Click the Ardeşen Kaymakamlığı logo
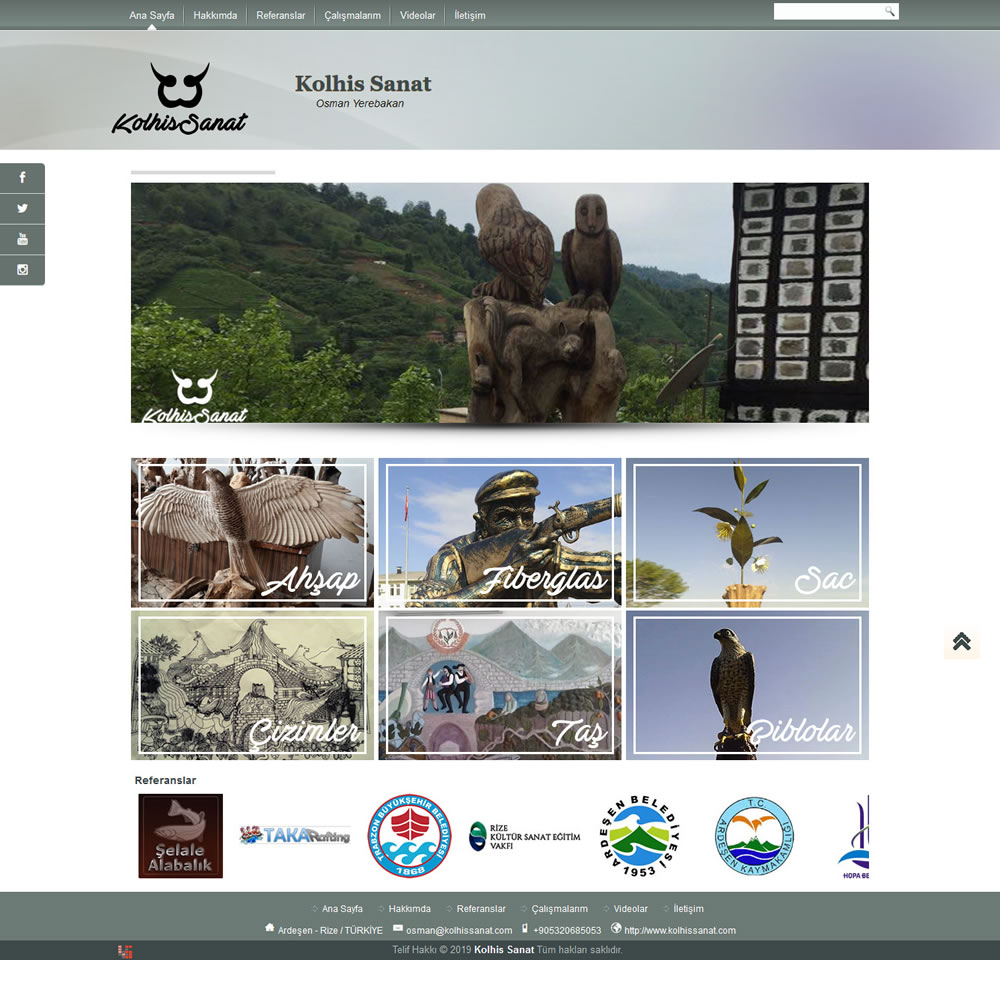 click(754, 835)
